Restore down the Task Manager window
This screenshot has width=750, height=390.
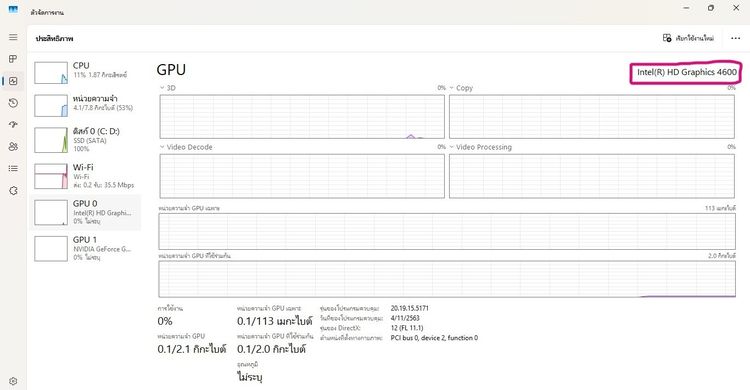(x=711, y=8)
